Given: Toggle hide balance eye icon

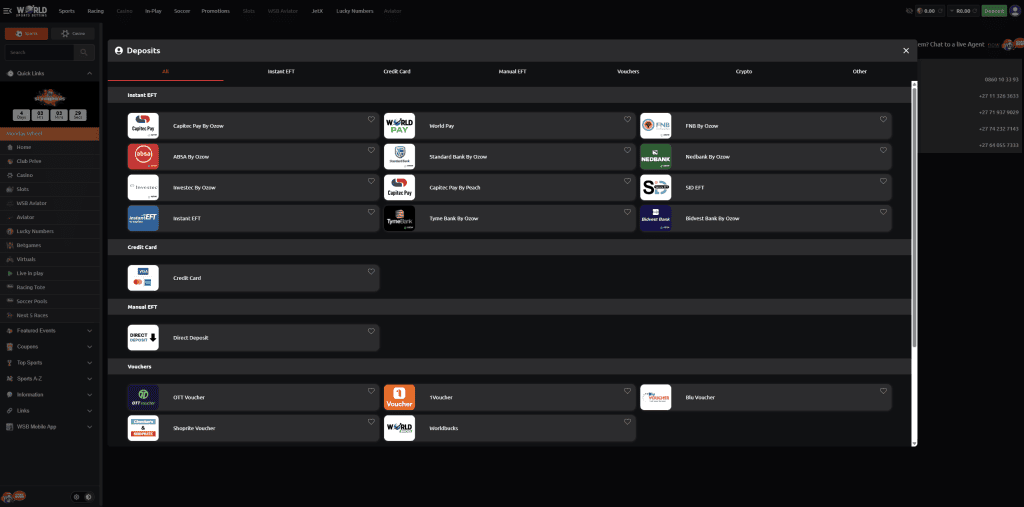Looking at the screenshot, I should coord(908,11).
